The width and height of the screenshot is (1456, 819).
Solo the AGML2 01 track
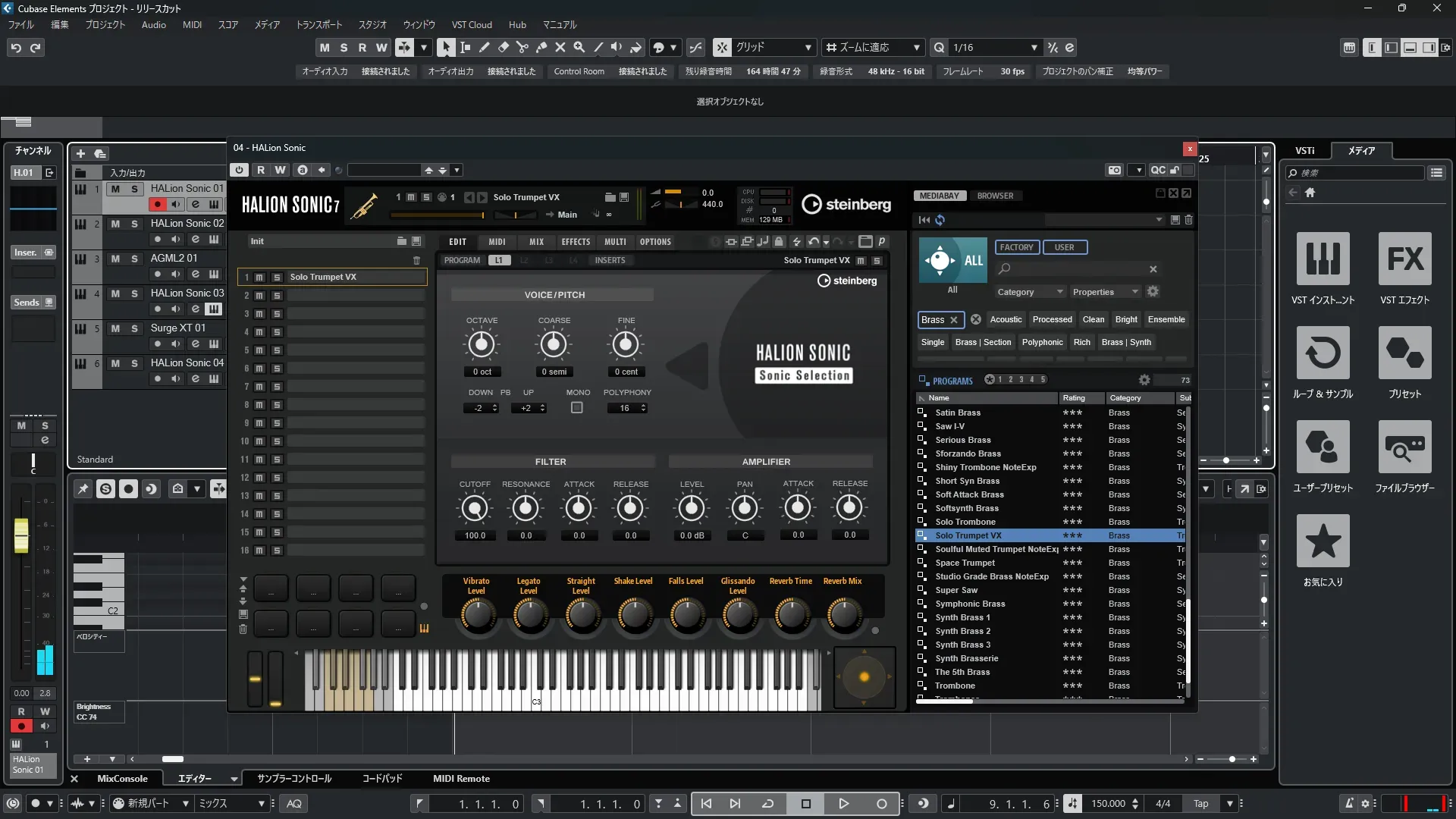coord(134,259)
